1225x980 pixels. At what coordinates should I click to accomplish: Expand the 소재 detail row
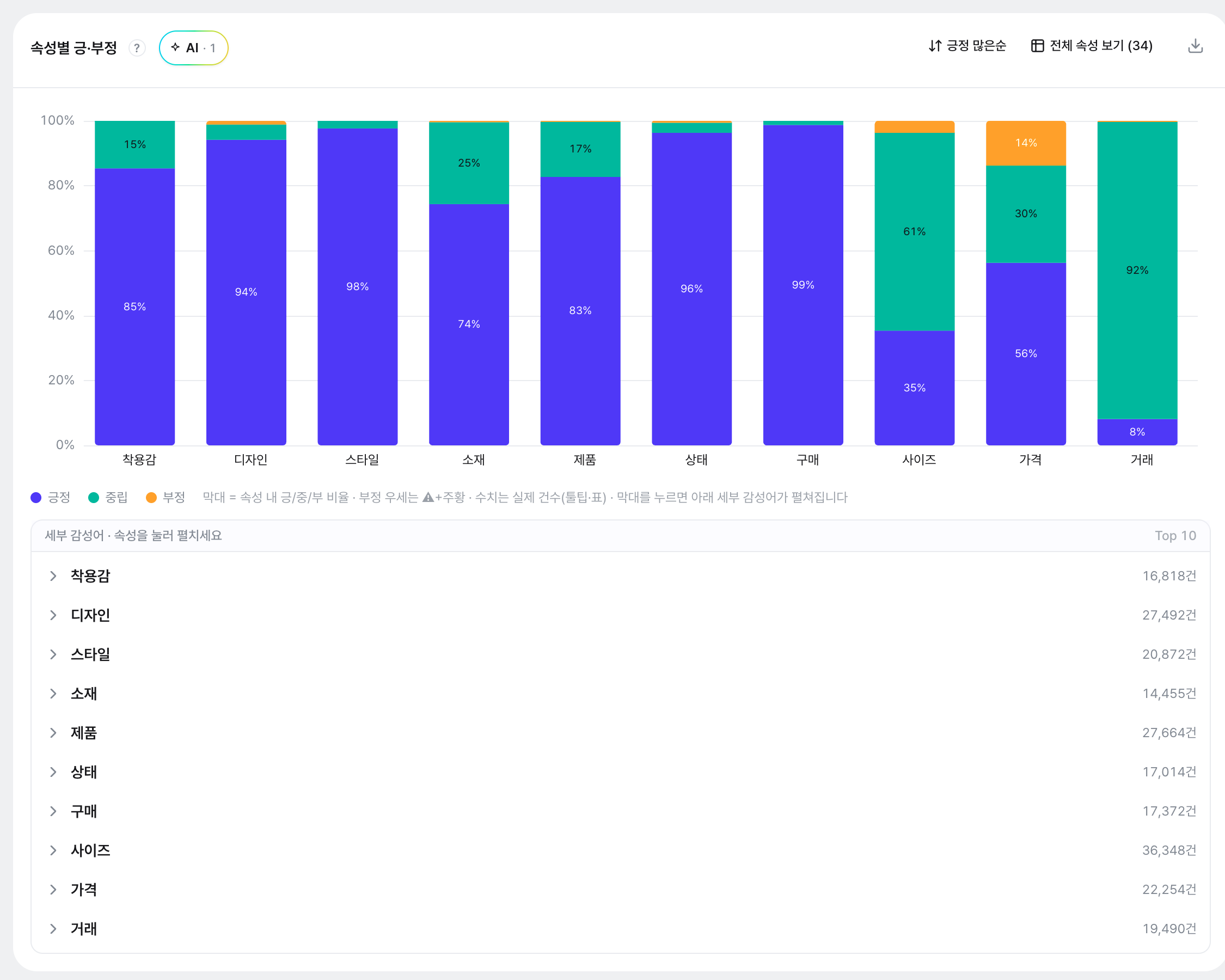click(x=621, y=694)
